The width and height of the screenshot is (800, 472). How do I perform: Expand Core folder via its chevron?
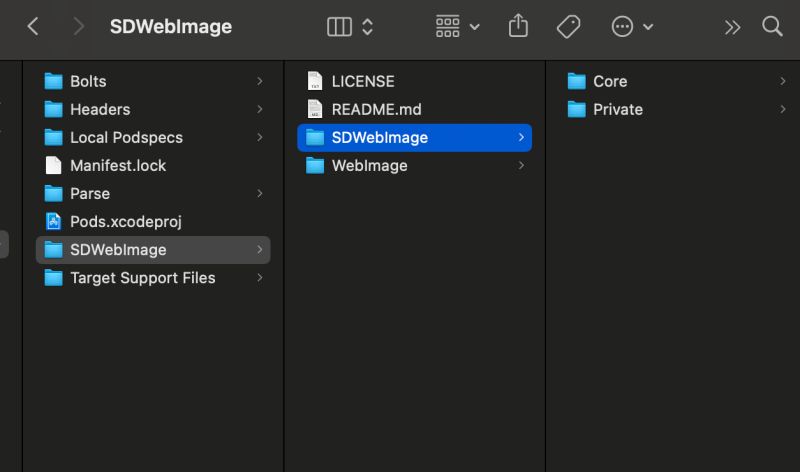783,81
